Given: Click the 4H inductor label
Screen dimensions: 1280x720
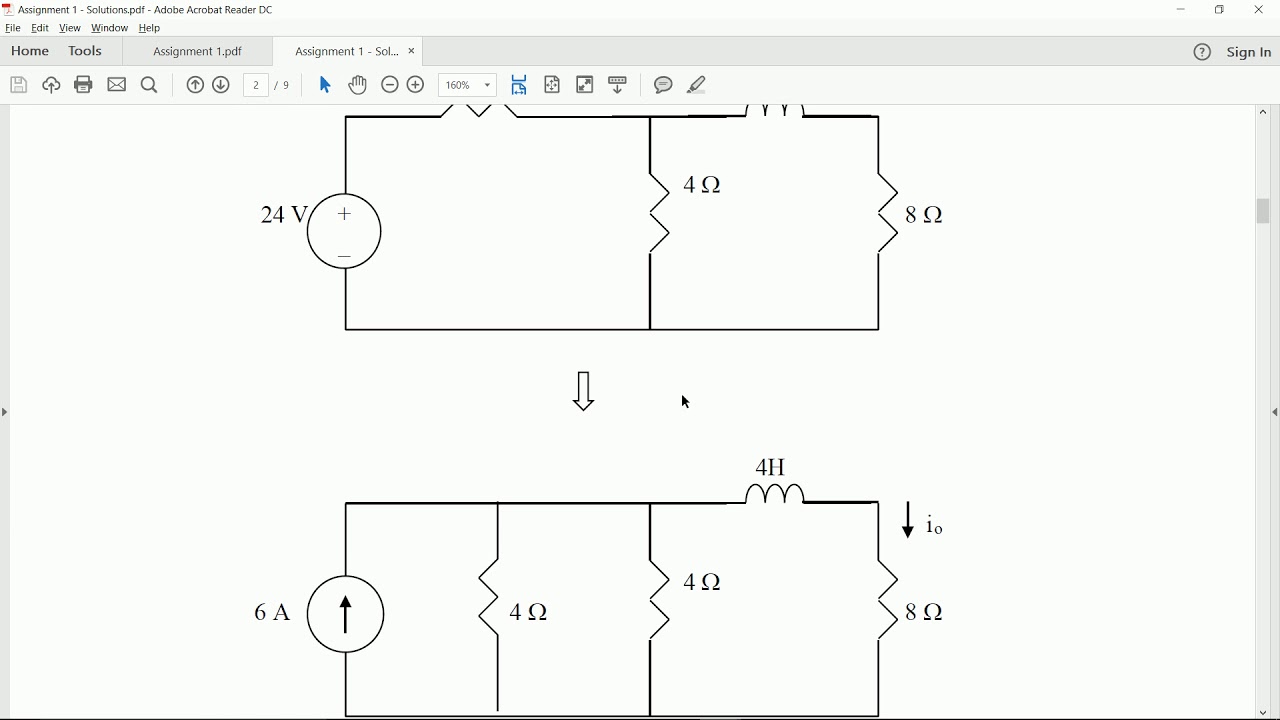Looking at the screenshot, I should coord(771,467).
